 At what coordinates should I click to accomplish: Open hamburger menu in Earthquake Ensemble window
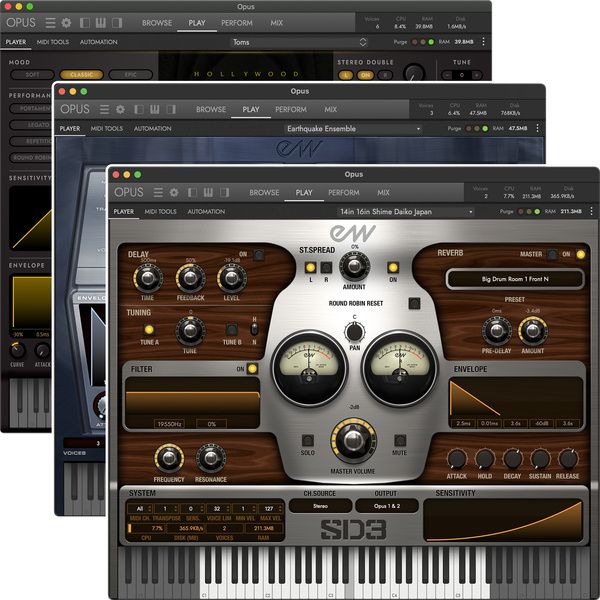pos(104,109)
